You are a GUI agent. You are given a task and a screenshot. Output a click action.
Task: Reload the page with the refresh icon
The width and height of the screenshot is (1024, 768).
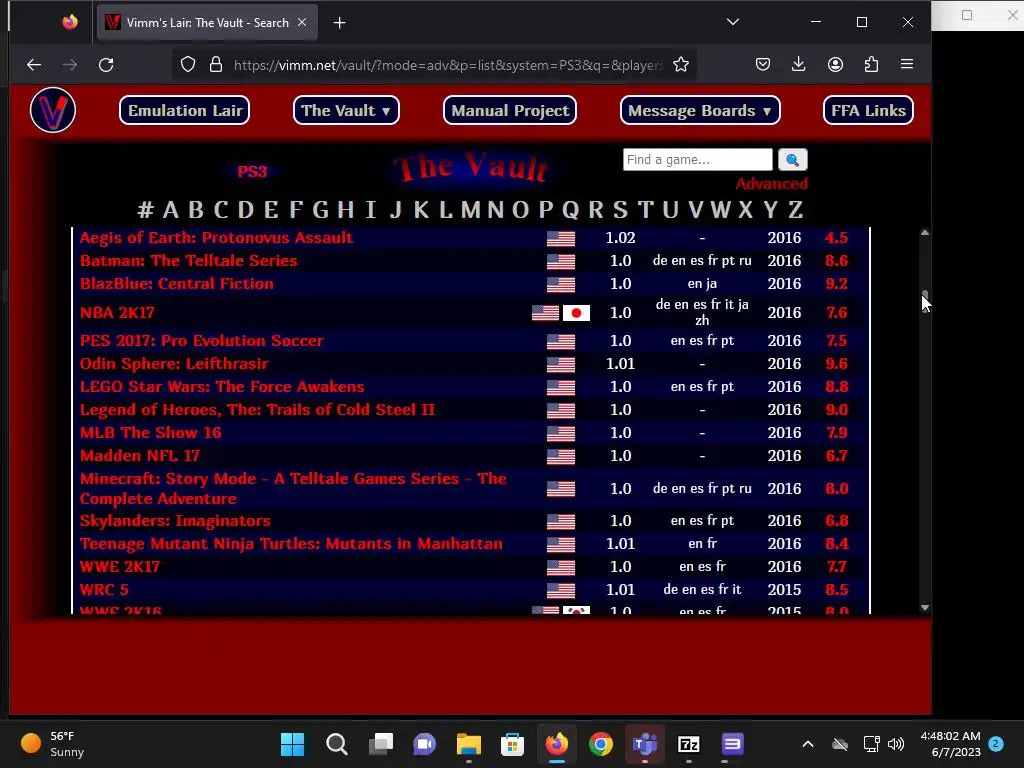pos(106,65)
